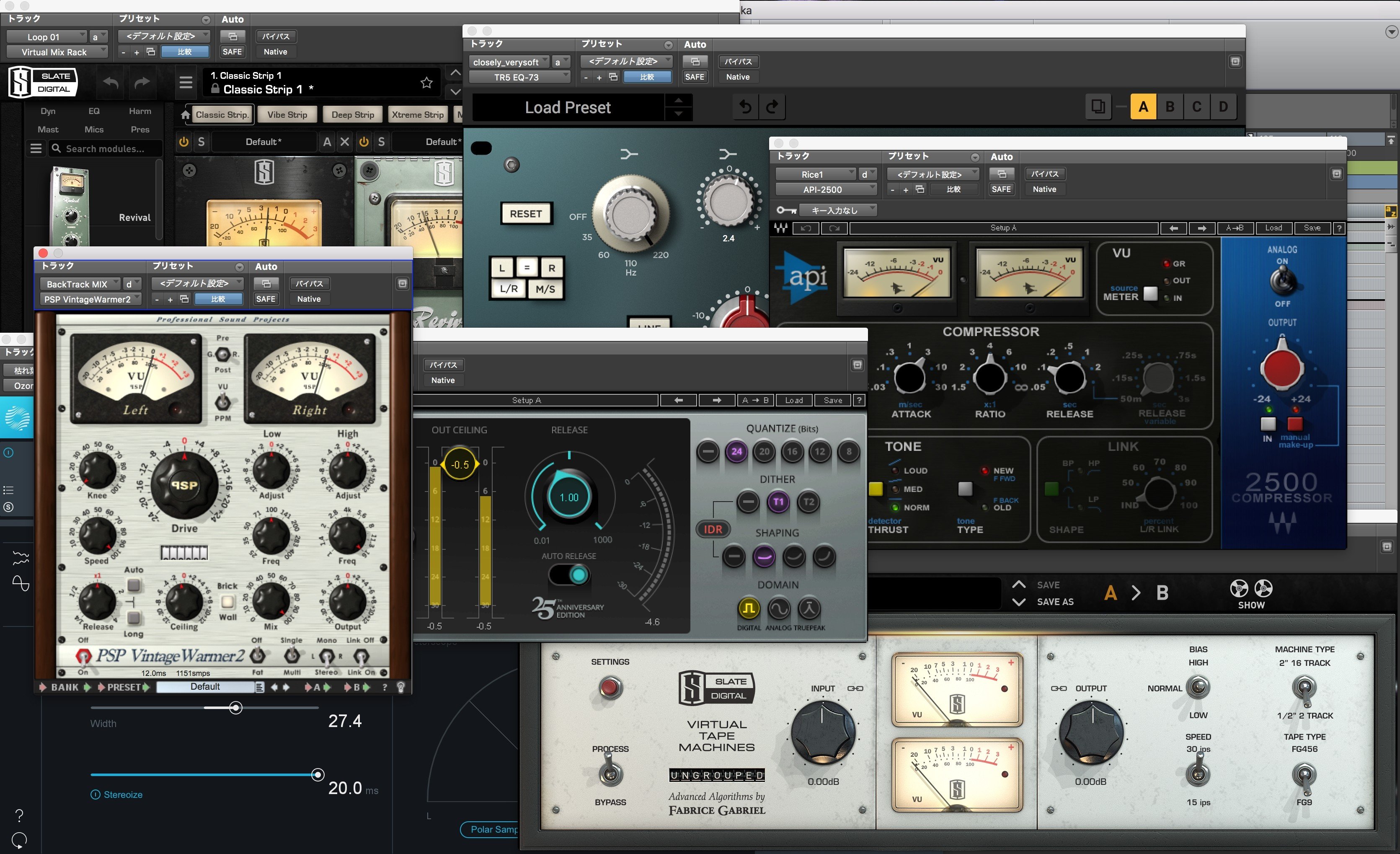Click home icon beside Classic Strip tab
The image size is (1400, 854).
pos(185,115)
